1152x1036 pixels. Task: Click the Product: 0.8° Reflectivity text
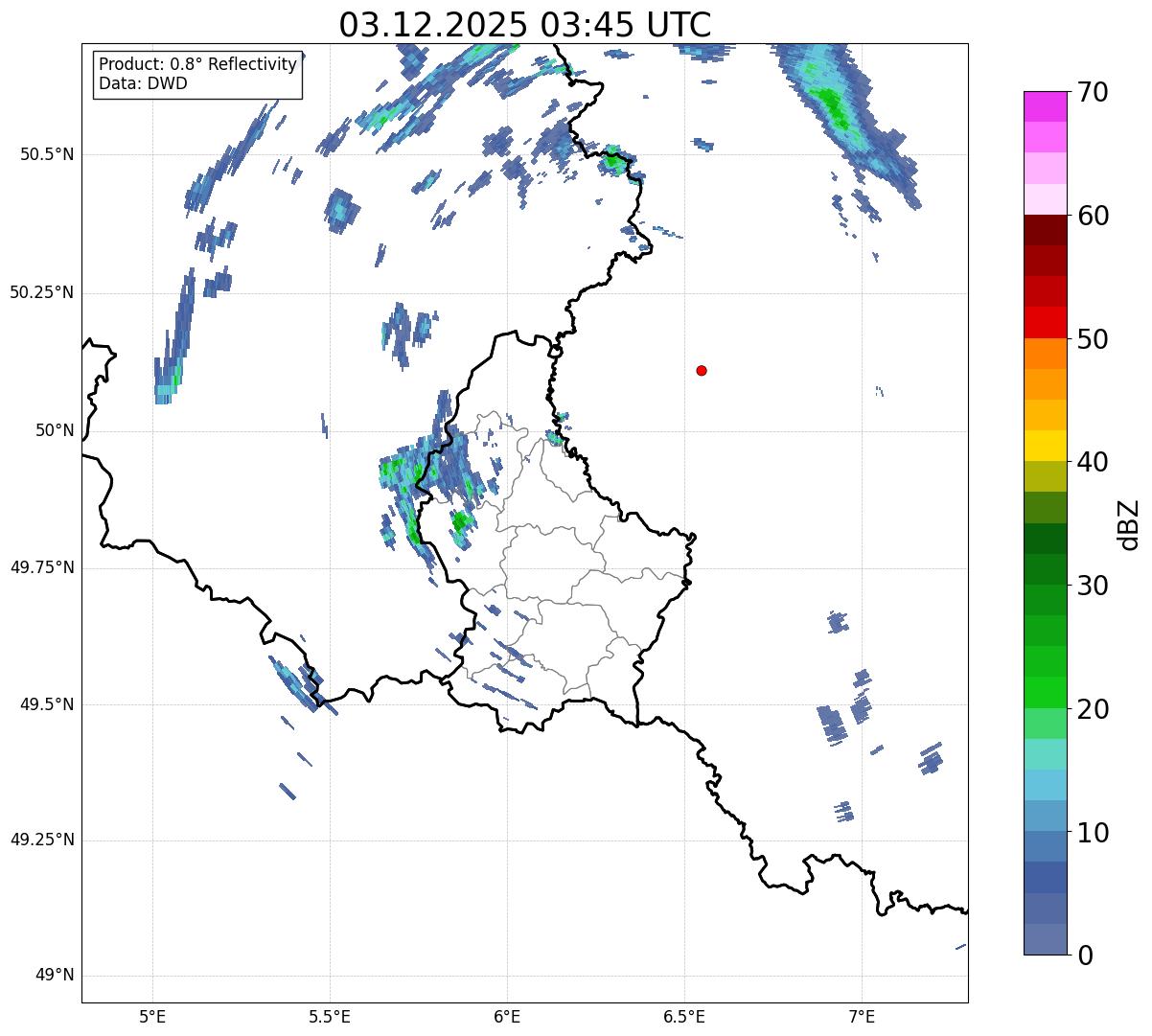pos(198,64)
